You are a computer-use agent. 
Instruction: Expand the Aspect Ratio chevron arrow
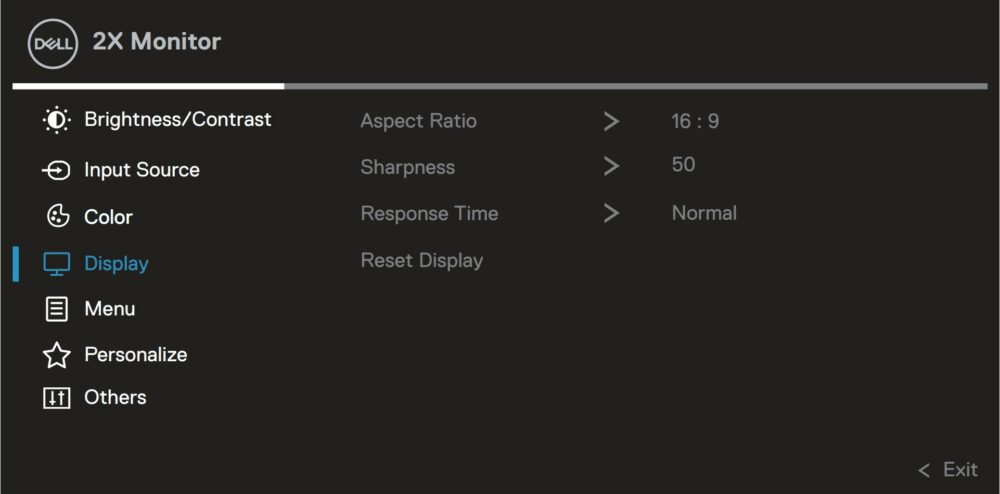click(611, 121)
